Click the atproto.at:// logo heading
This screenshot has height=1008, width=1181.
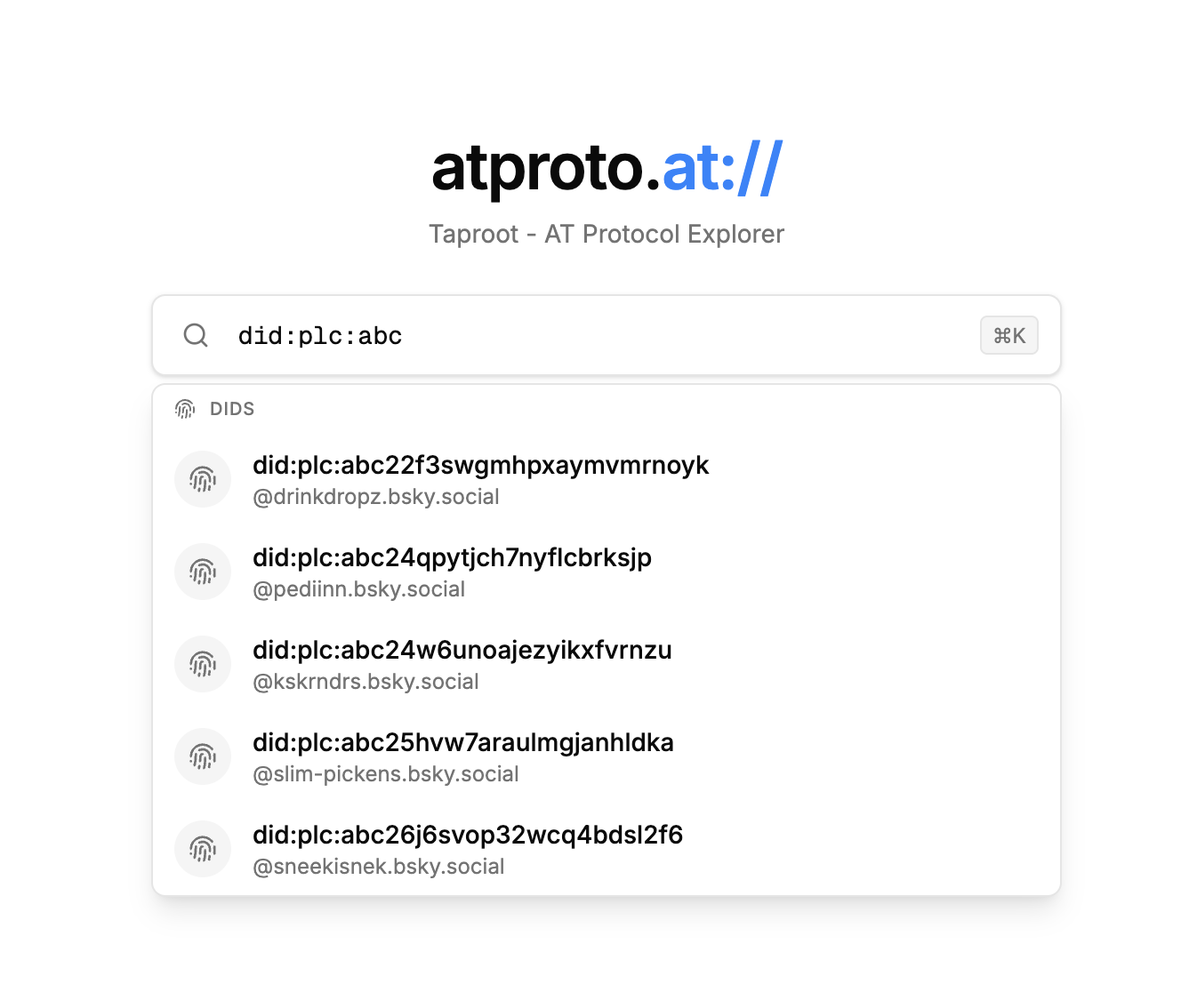[607, 168]
